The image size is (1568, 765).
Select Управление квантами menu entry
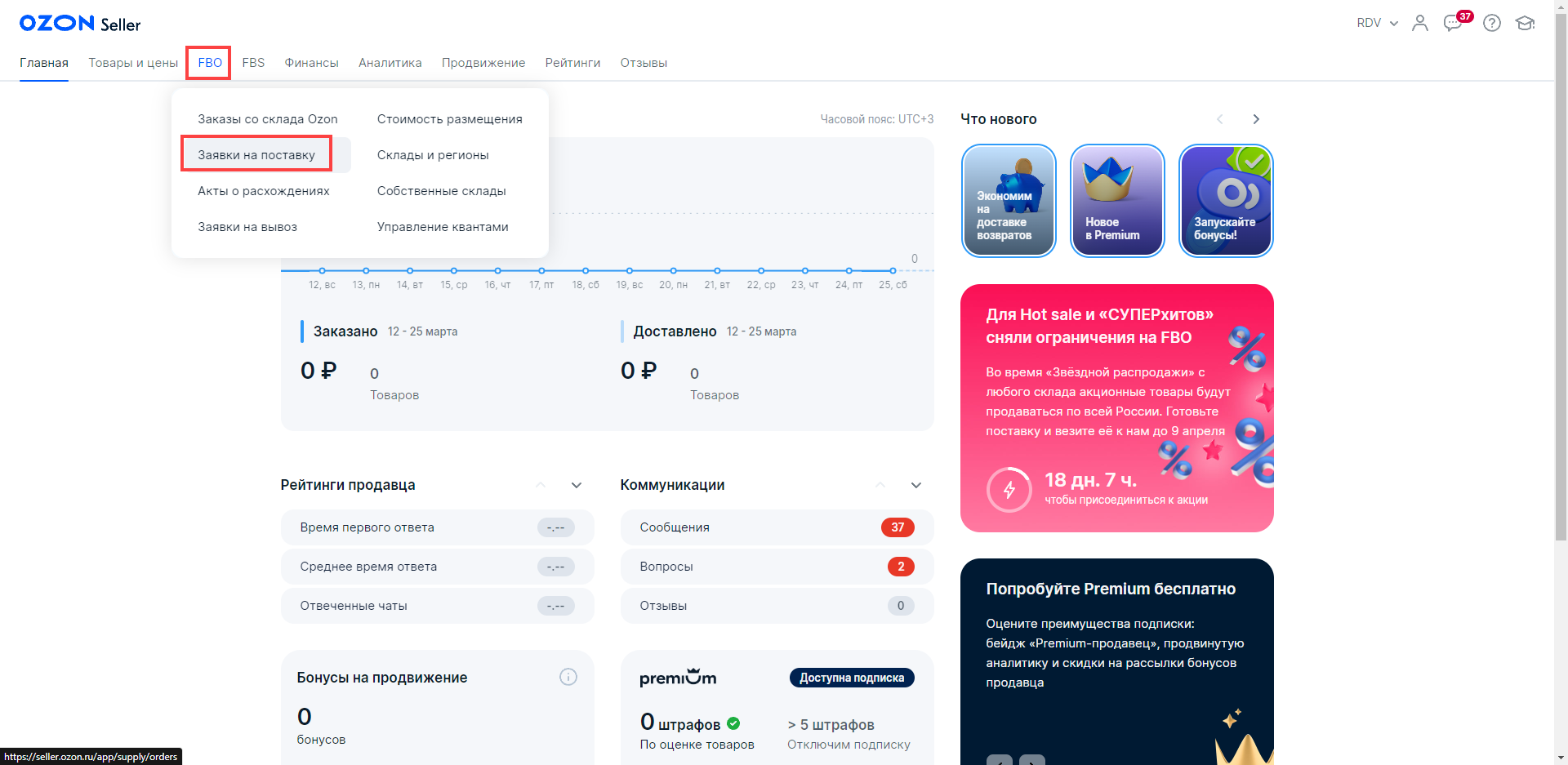click(x=443, y=227)
